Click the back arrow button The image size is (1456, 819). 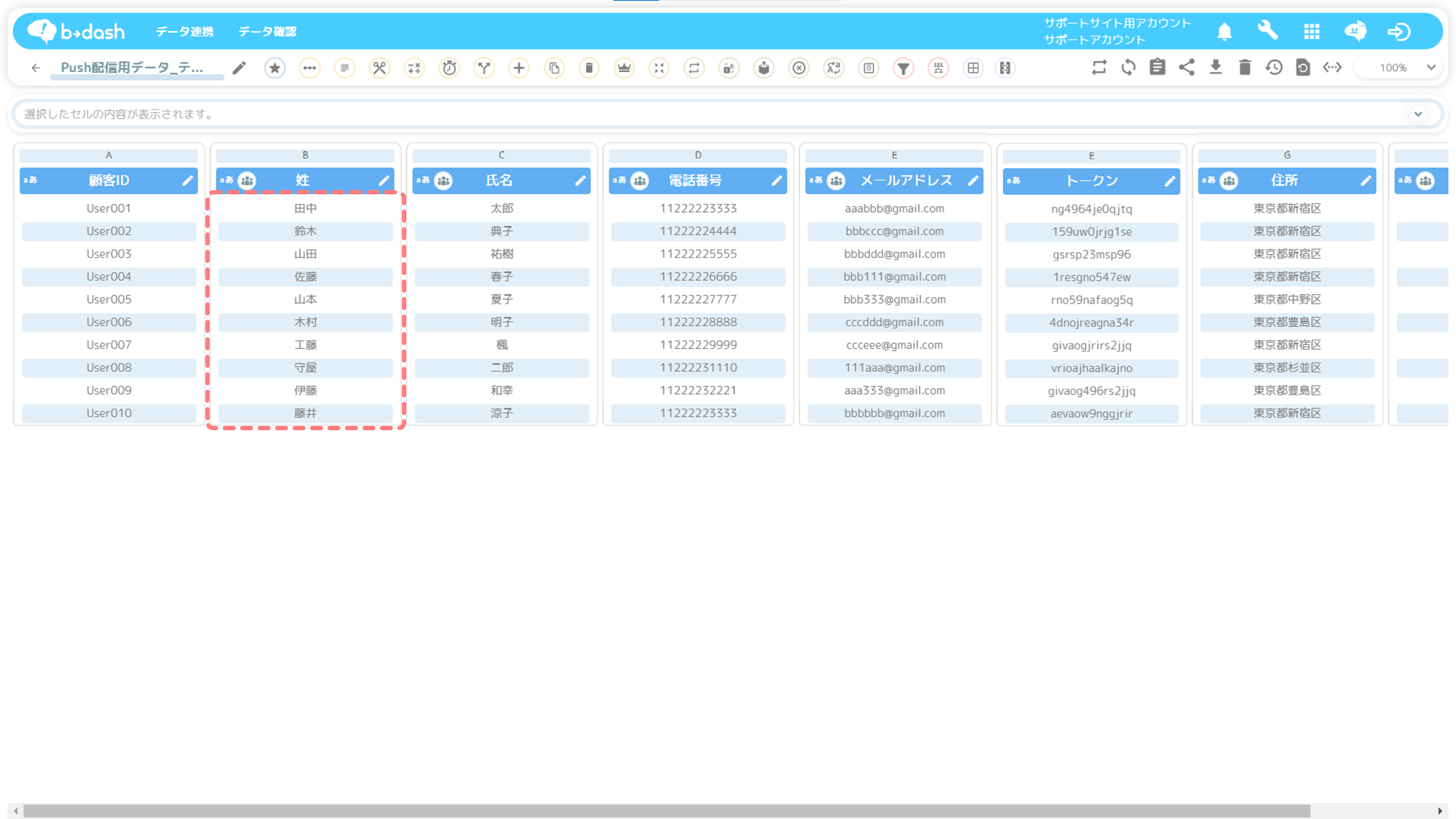pos(36,68)
